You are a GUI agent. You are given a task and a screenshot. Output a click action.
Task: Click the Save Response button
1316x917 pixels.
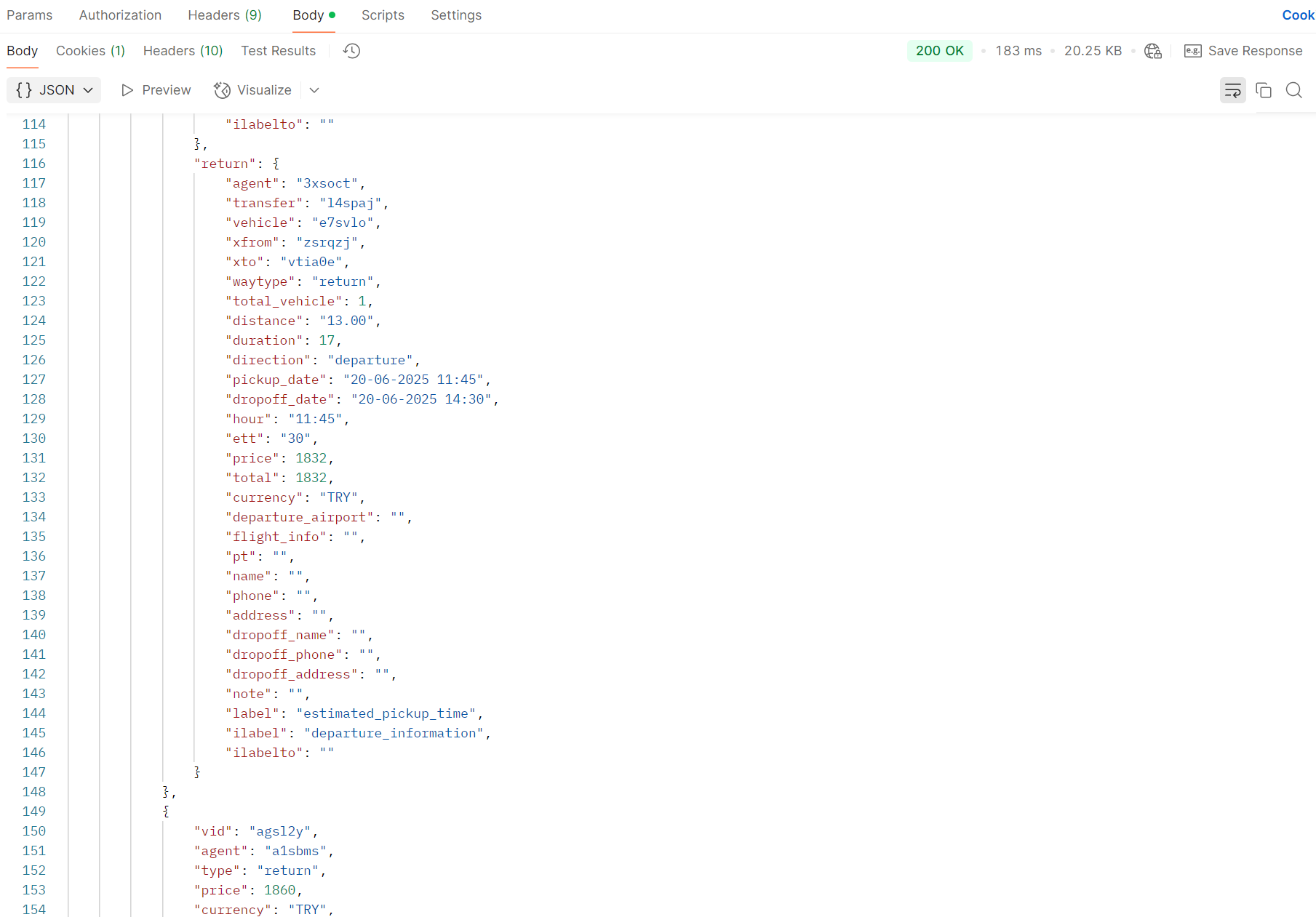click(1243, 51)
